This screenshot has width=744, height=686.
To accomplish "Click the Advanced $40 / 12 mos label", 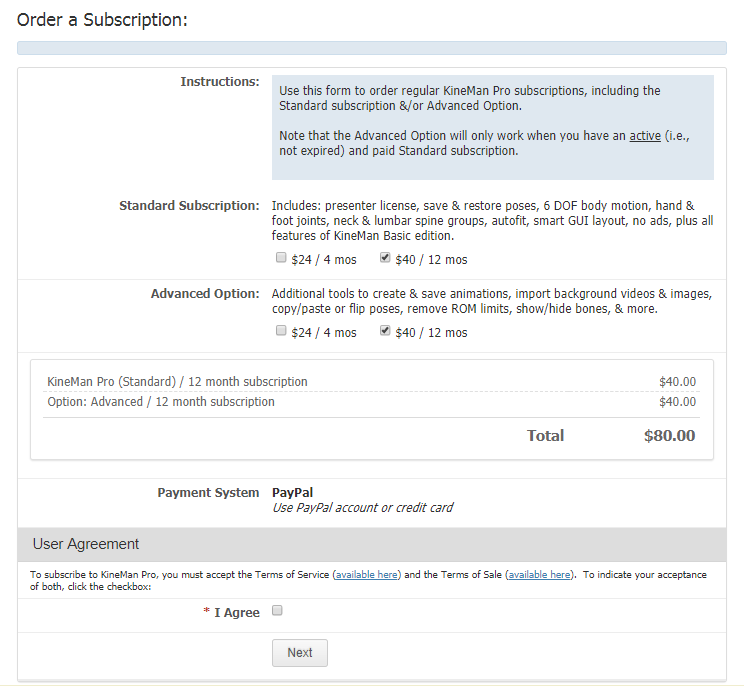I will point(431,333).
